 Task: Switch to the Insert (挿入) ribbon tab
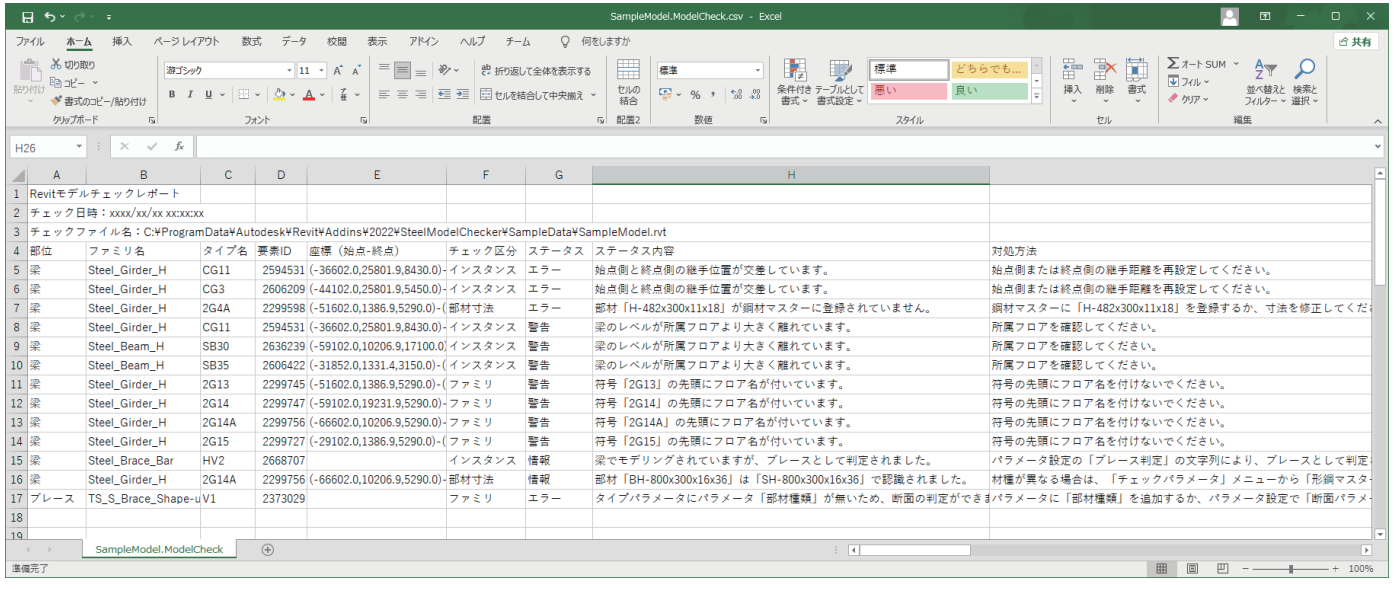click(x=122, y=41)
